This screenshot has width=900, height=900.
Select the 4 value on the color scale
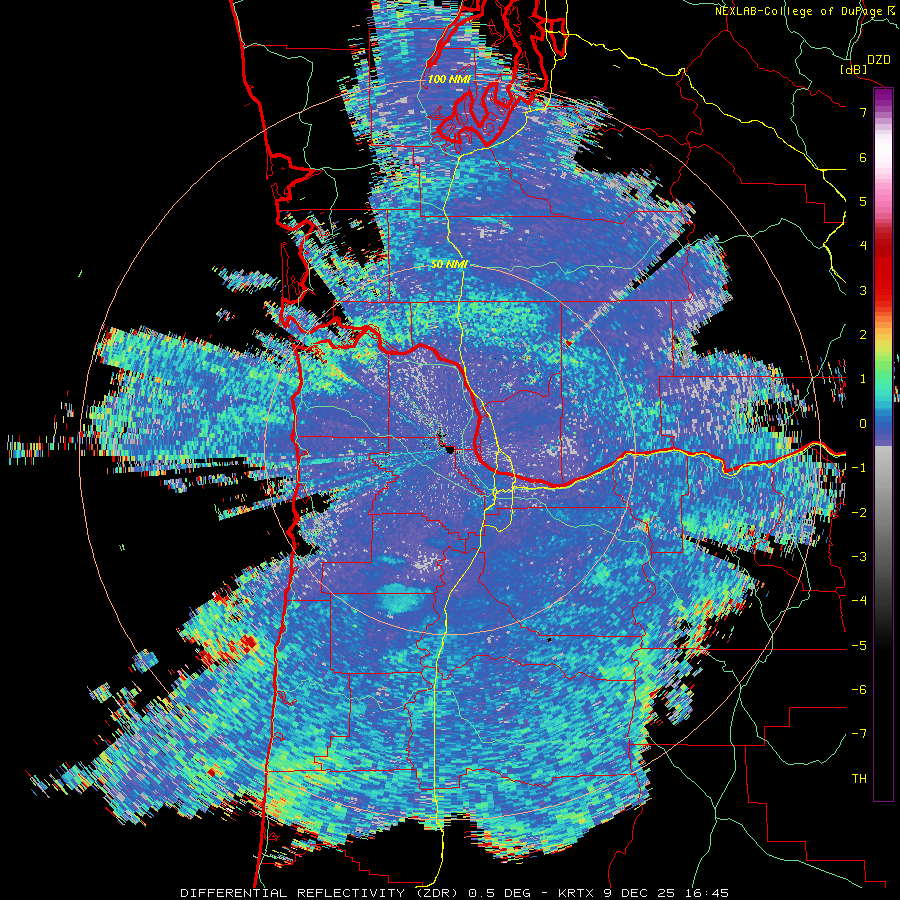[863, 246]
